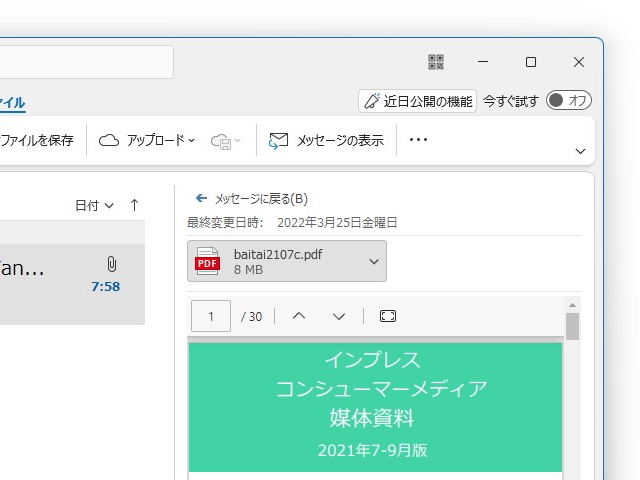Viewport: 640px width, 480px height.
Task: Select the baitai2107c.pdf attachment
Action: click(287, 261)
